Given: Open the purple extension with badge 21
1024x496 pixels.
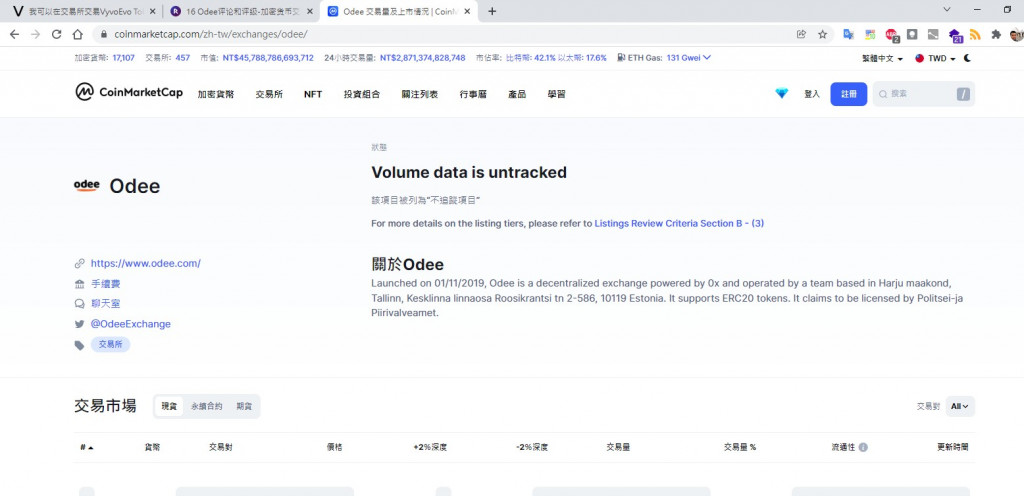Looking at the screenshot, I should tap(955, 35).
